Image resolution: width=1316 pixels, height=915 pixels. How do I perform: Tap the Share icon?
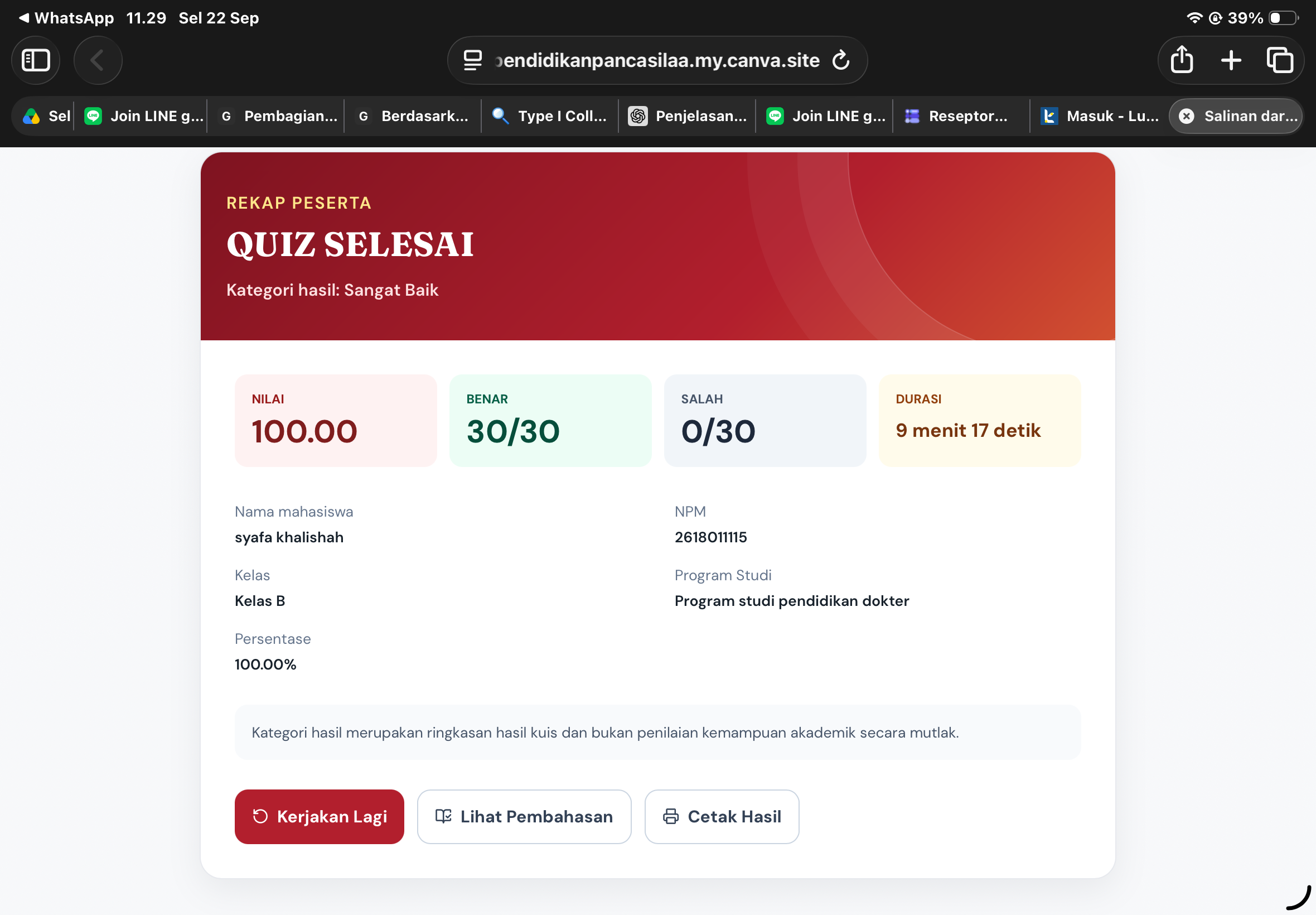tap(1182, 60)
